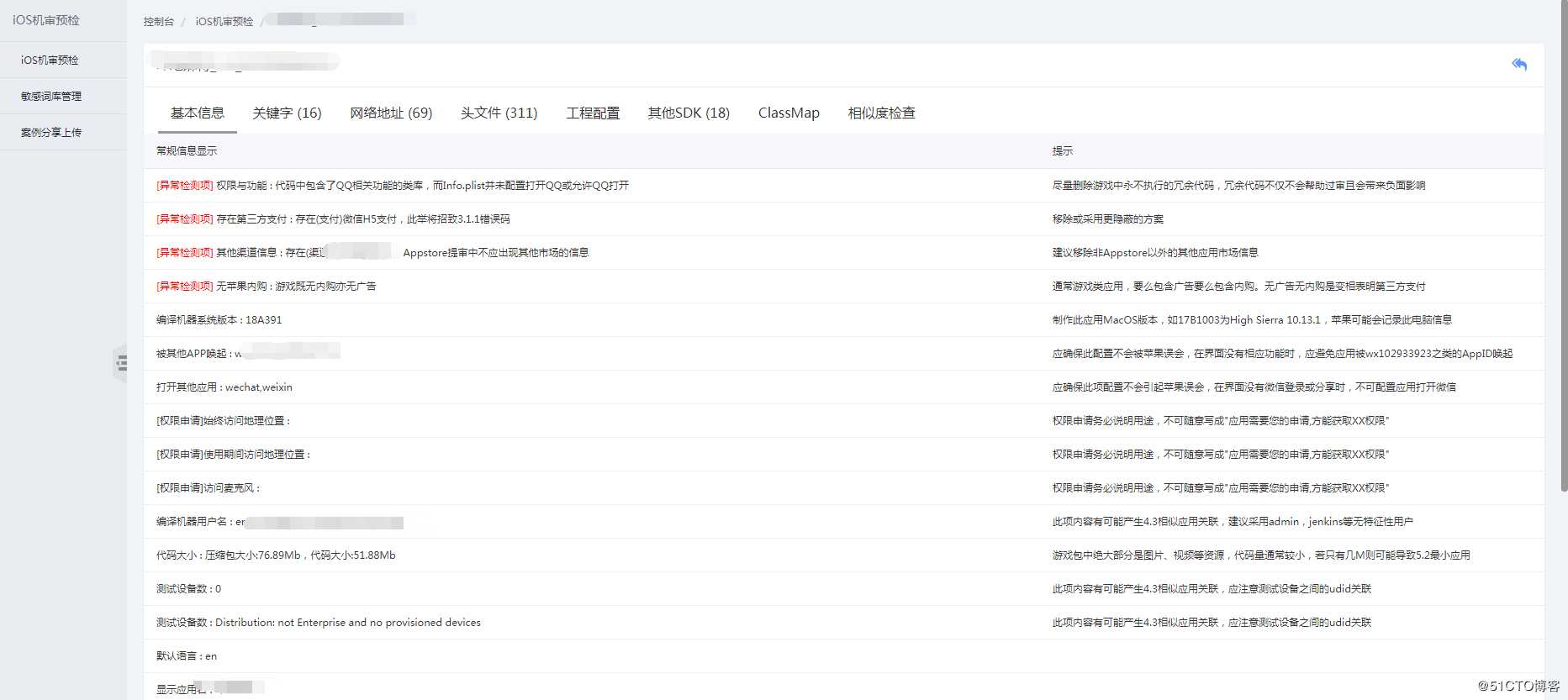Select the 编译机器系统版本：18A391 row
The image size is (1568, 700).
click(843, 319)
